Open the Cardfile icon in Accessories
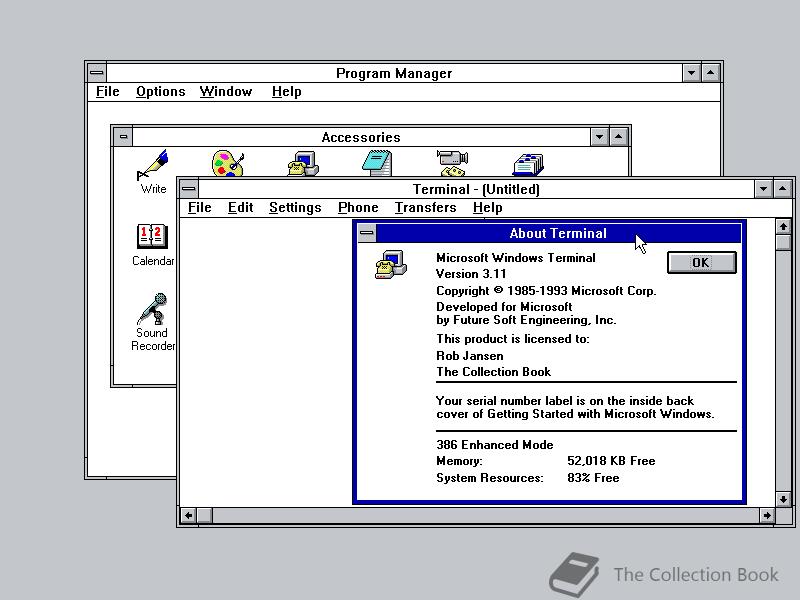The height and width of the screenshot is (600, 800). [x=528, y=164]
